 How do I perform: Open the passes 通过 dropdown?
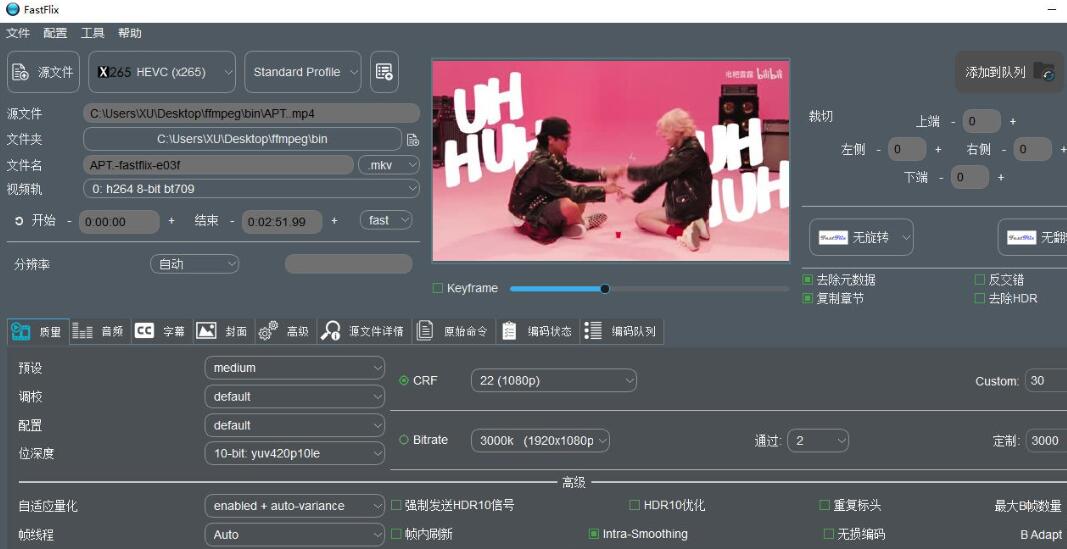pos(818,441)
